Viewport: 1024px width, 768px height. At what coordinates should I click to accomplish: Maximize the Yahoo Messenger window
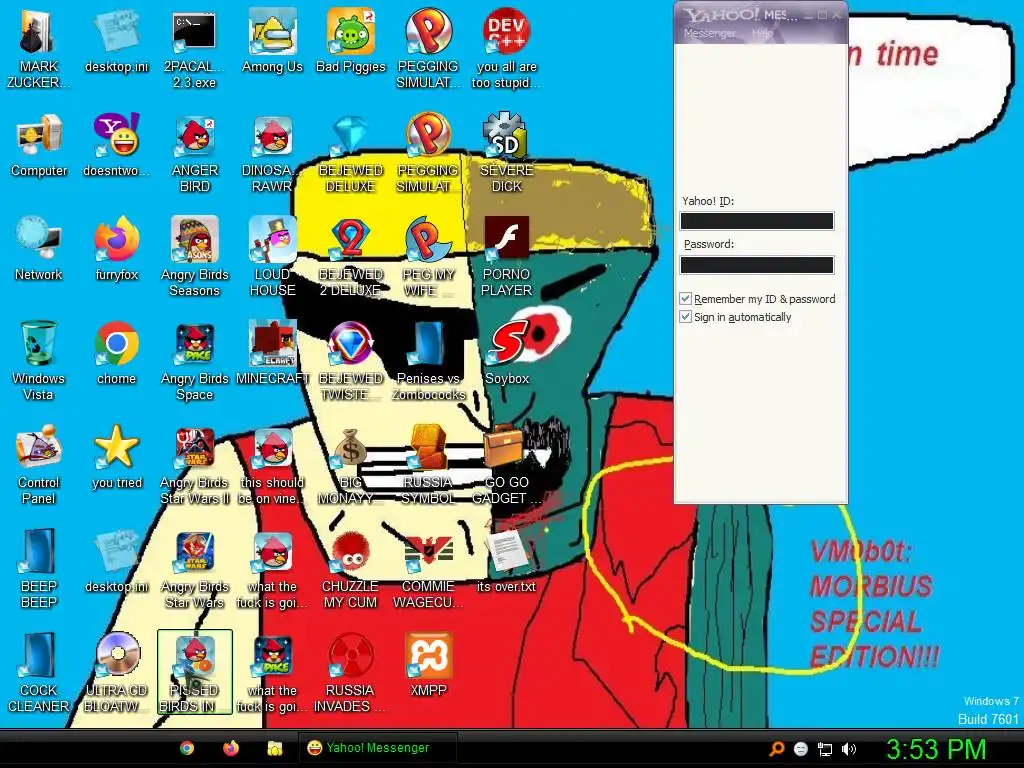(823, 15)
